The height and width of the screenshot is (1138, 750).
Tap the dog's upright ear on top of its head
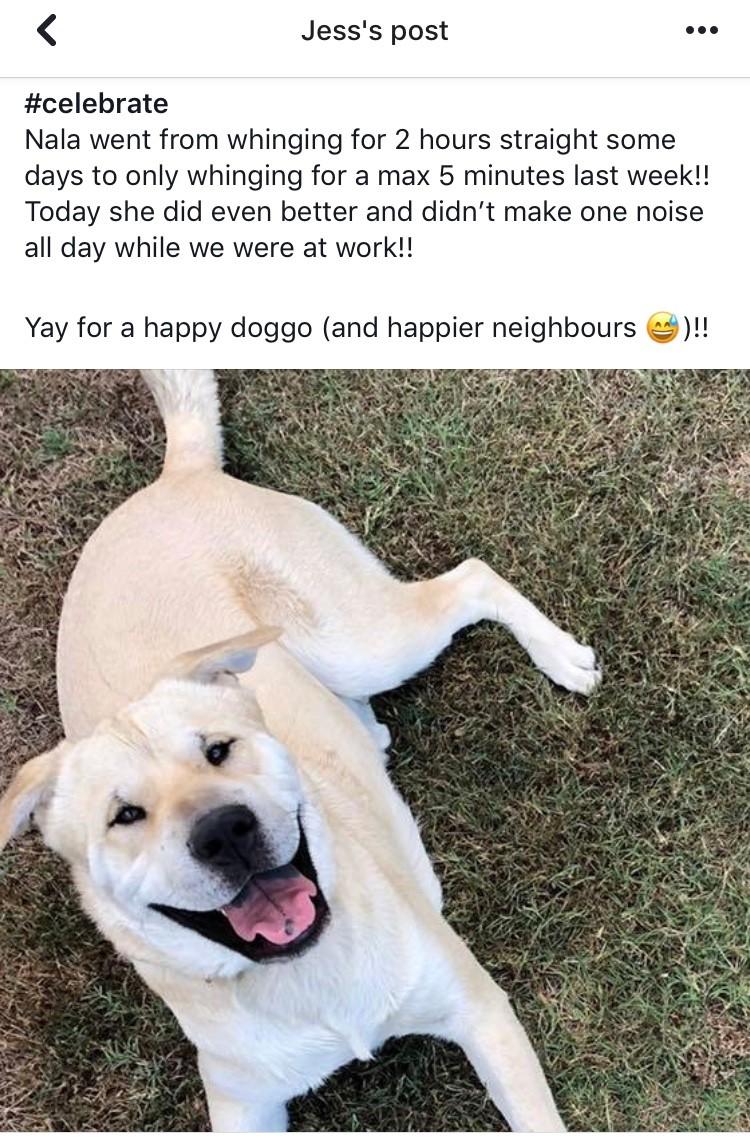225,655
